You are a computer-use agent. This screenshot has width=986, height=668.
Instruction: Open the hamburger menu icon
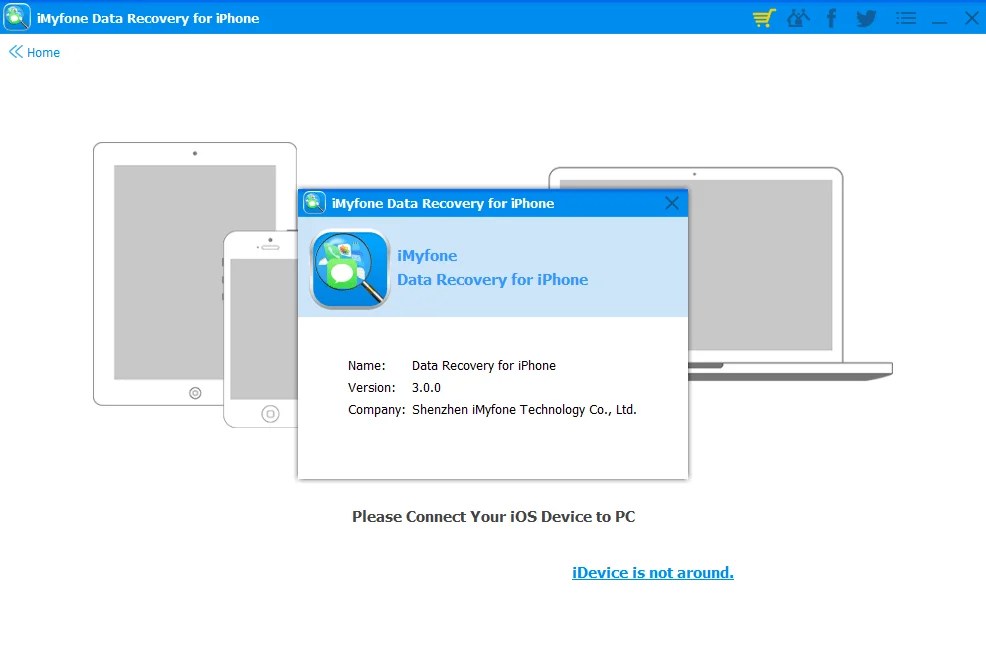coord(906,18)
